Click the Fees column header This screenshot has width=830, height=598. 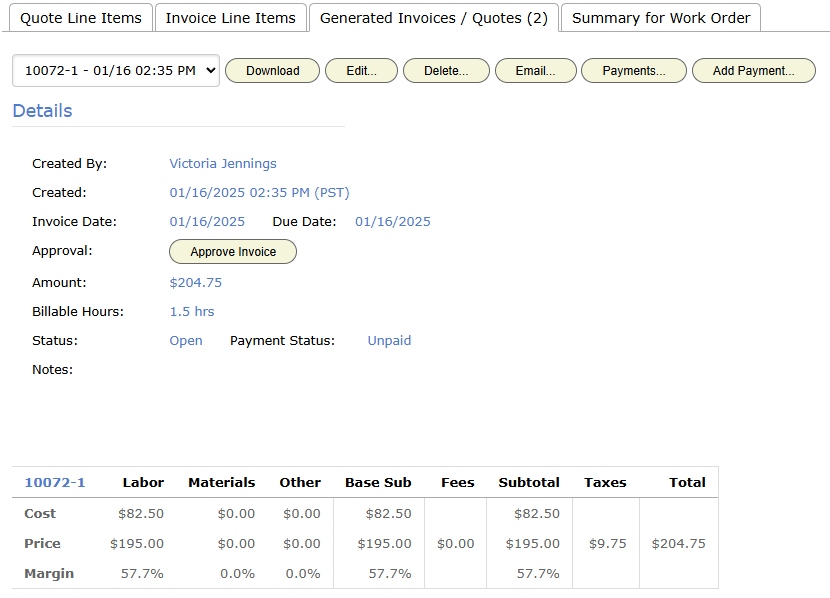coord(458,483)
